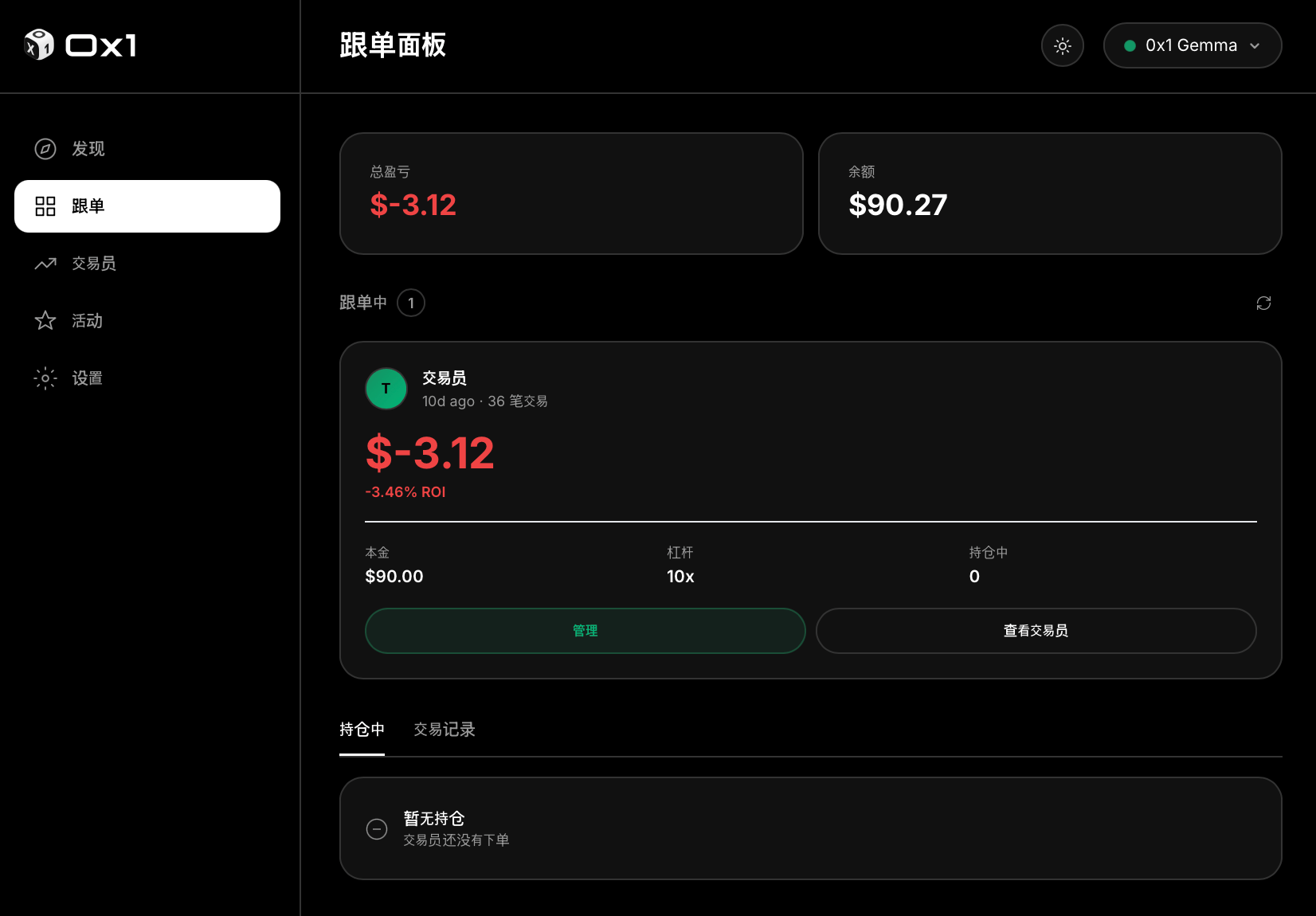
Task: Switch to the 交易记录 tab
Action: pos(445,730)
